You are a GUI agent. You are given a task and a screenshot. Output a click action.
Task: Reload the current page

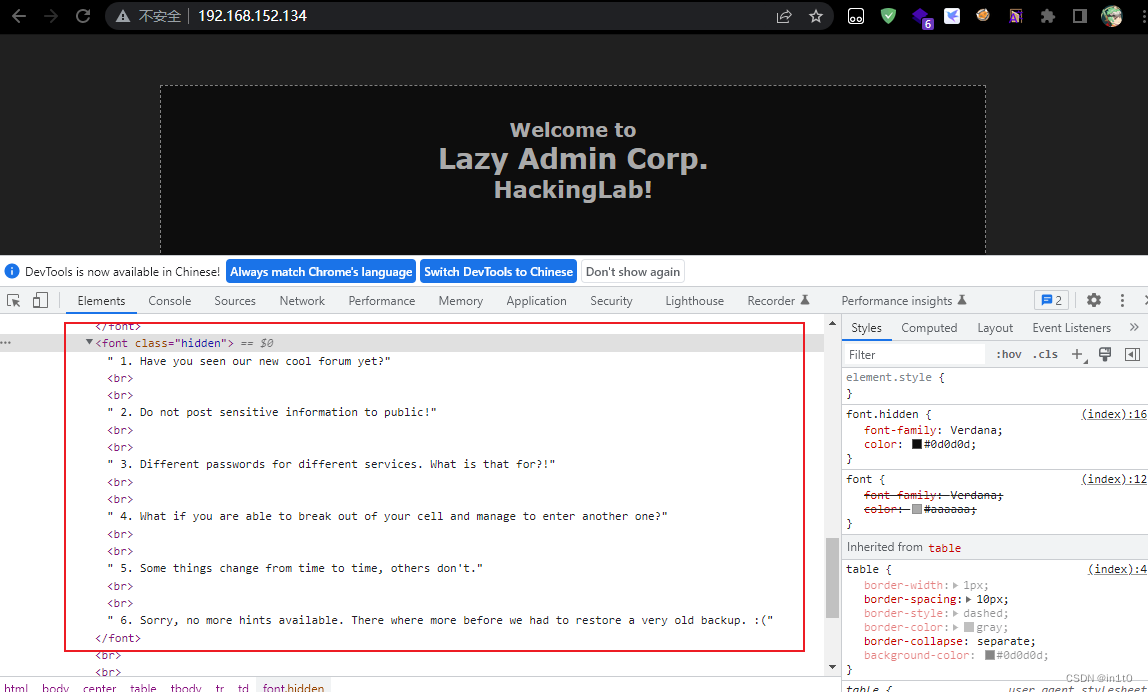(x=83, y=16)
